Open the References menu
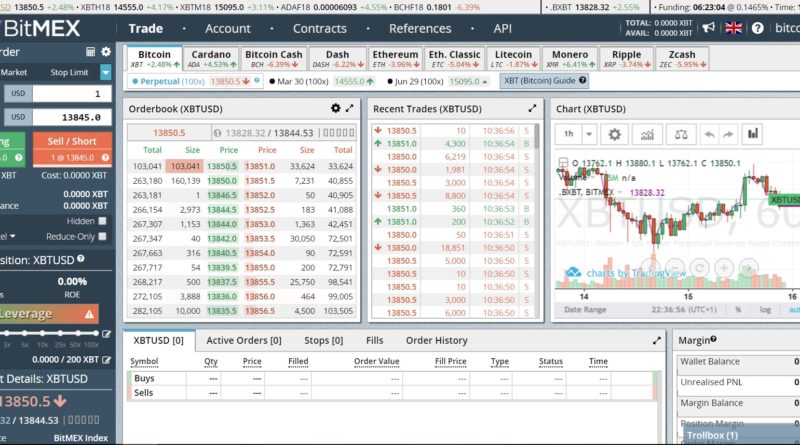Screen dimensions: 800x445 [420, 29]
